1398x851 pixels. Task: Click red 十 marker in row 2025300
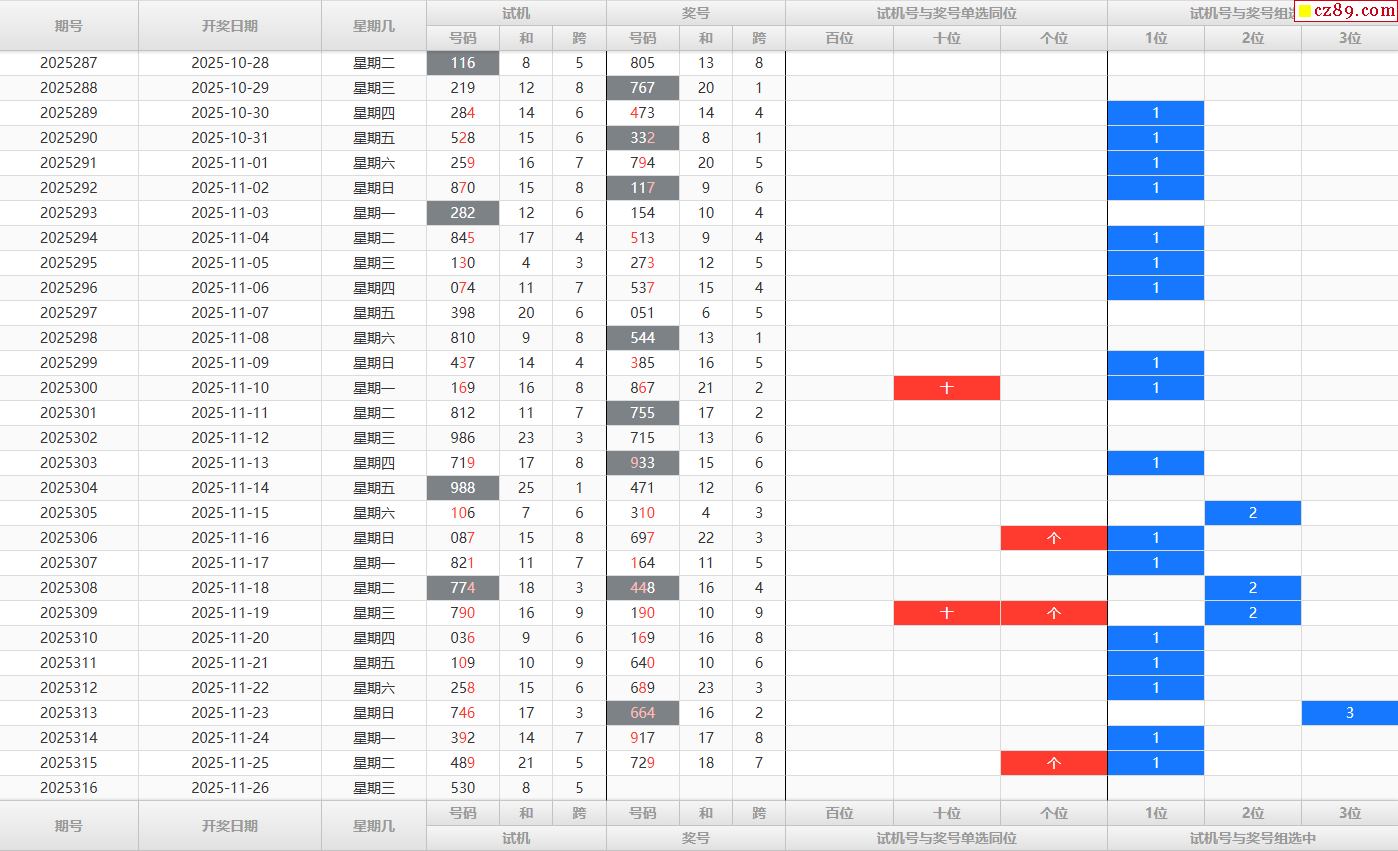point(946,388)
